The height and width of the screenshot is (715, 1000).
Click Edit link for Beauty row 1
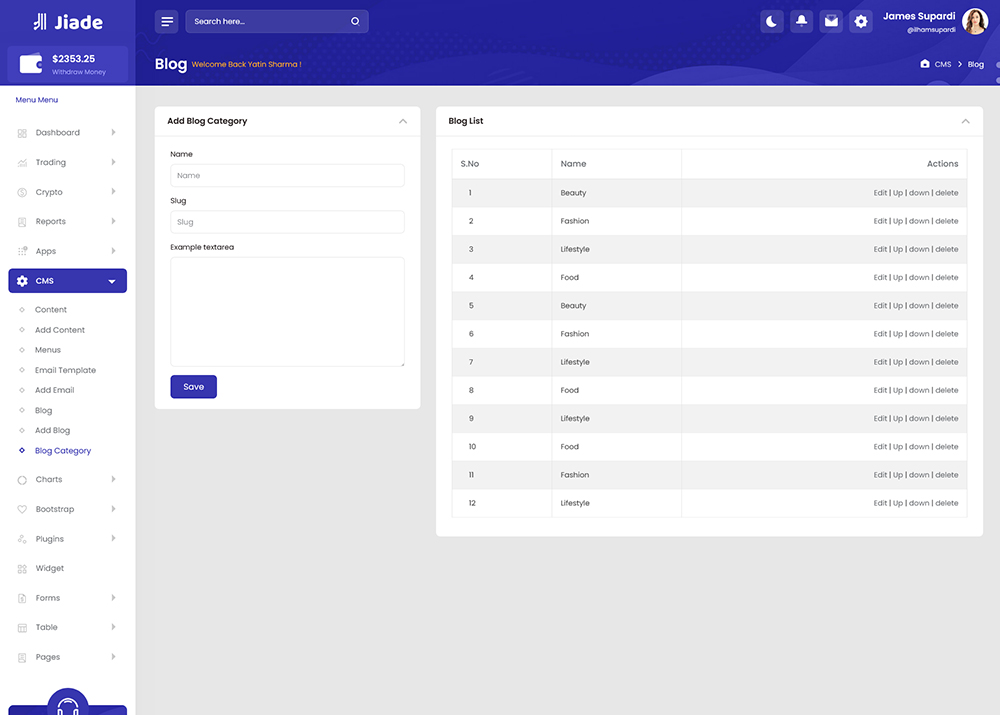(x=880, y=193)
